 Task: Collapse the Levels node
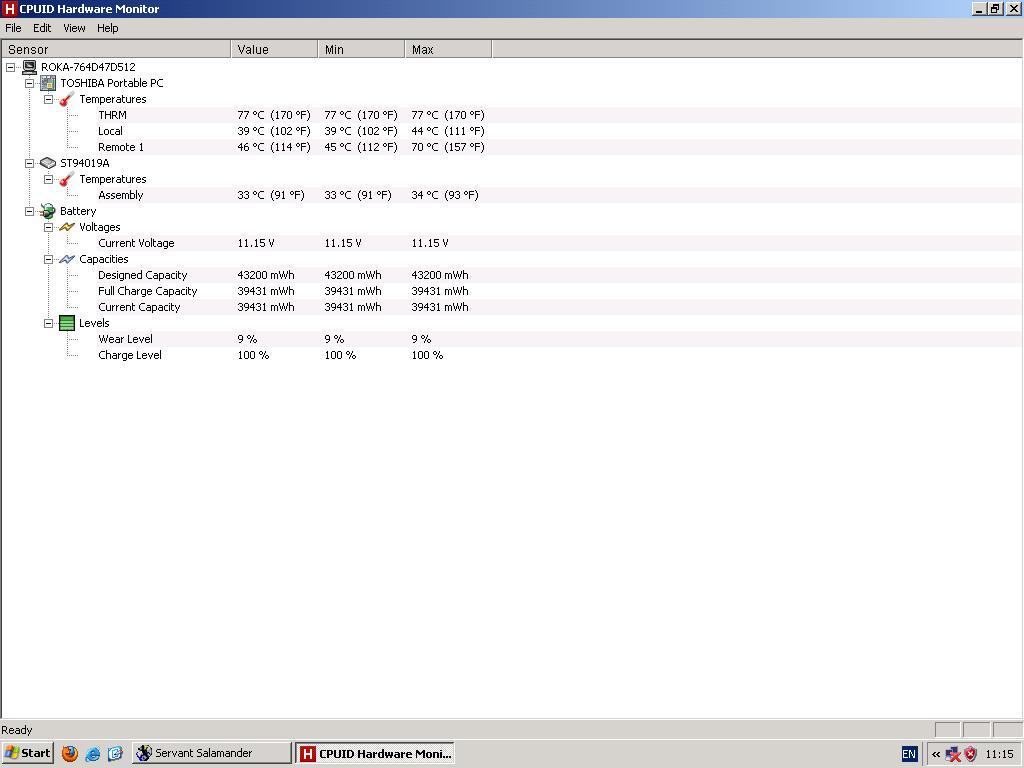pyautogui.click(x=48, y=323)
